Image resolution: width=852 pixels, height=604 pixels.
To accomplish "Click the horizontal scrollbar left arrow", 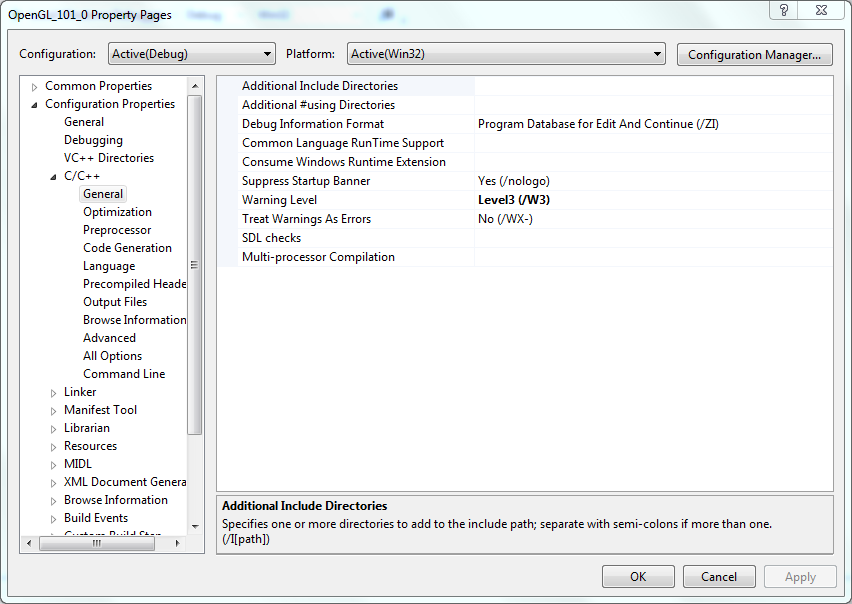I will 29,543.
